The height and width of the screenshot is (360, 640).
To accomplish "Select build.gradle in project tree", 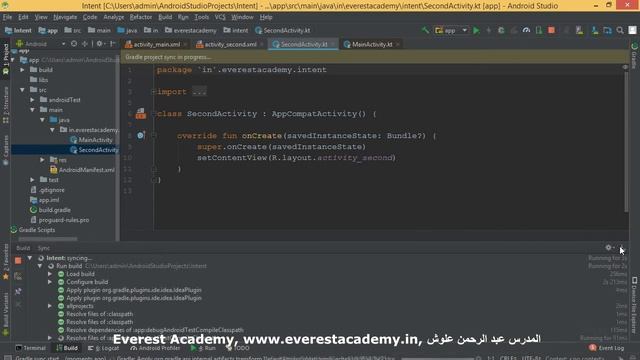I will click(x=55, y=210).
